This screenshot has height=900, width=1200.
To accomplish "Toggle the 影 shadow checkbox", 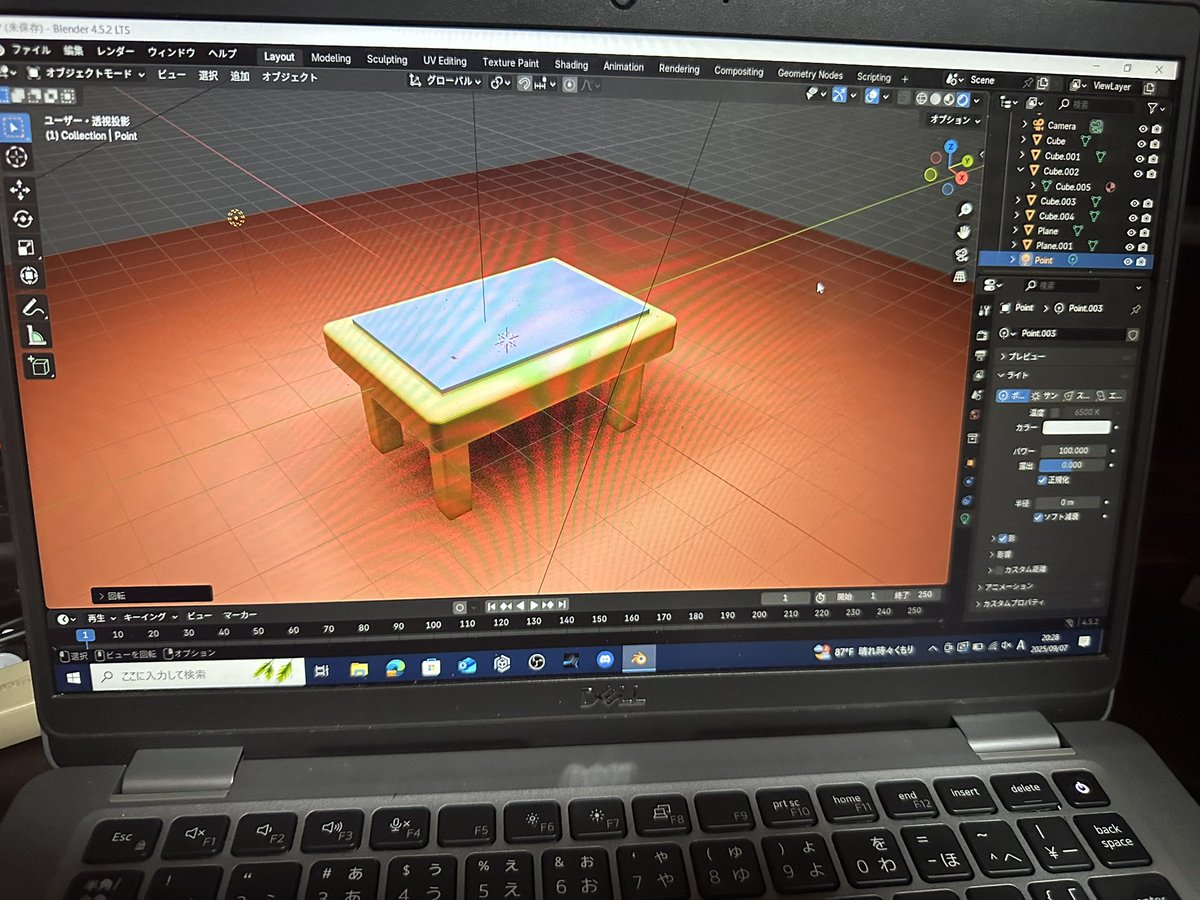I will pyautogui.click(x=1003, y=538).
